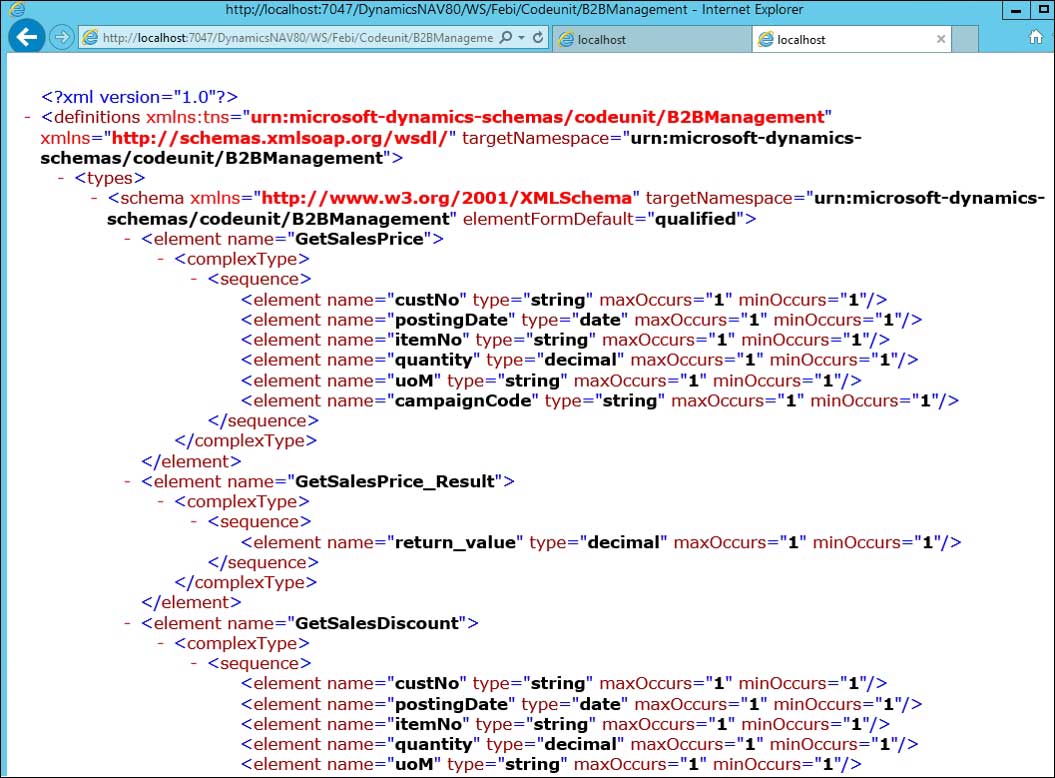Refresh the page with the reload icon
Image resolution: width=1055 pixels, height=778 pixels.
538,38
